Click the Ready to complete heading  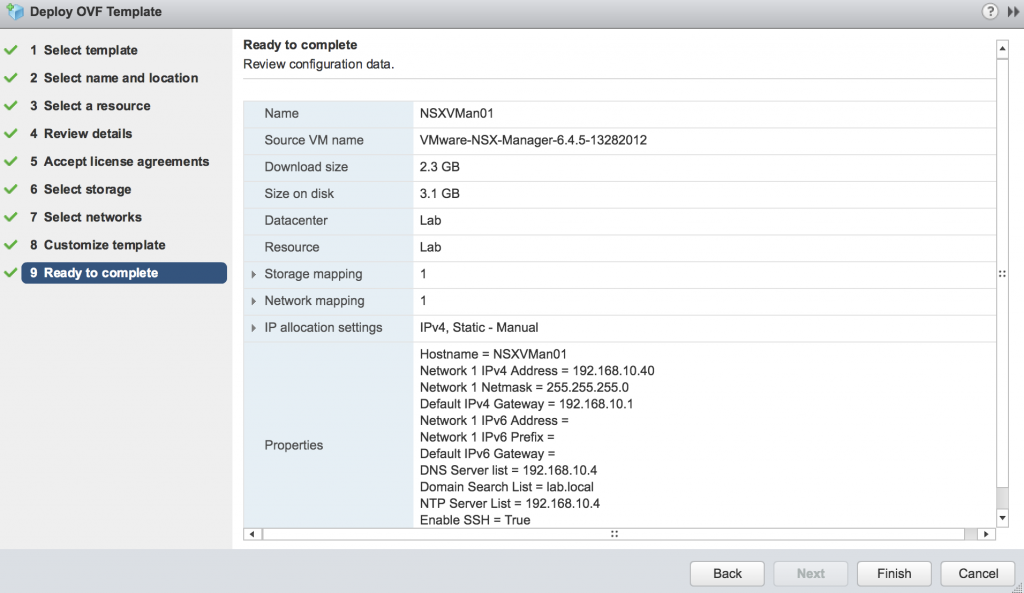300,45
